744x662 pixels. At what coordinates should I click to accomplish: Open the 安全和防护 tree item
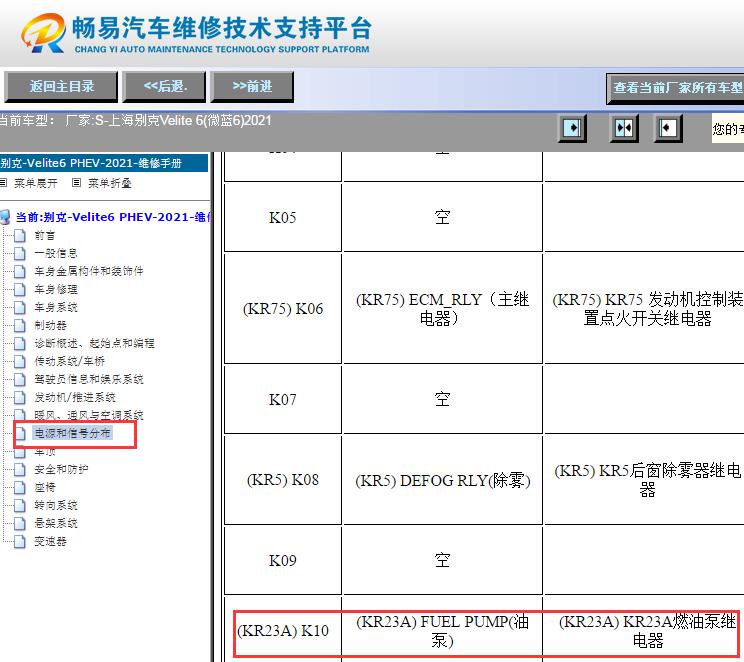click(x=61, y=469)
